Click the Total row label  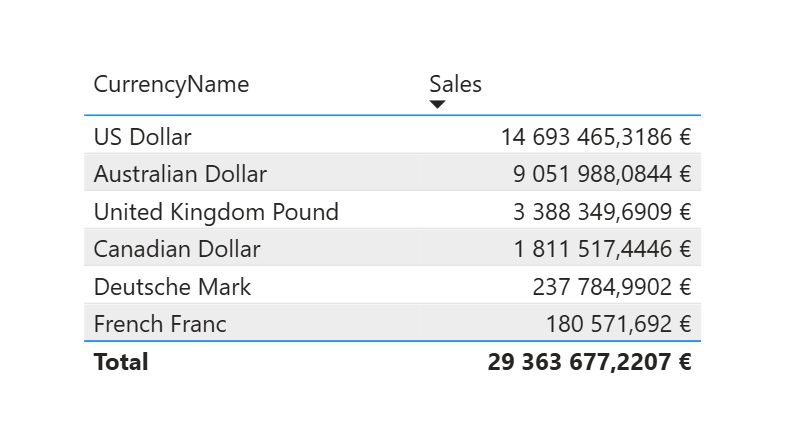[x=120, y=362]
